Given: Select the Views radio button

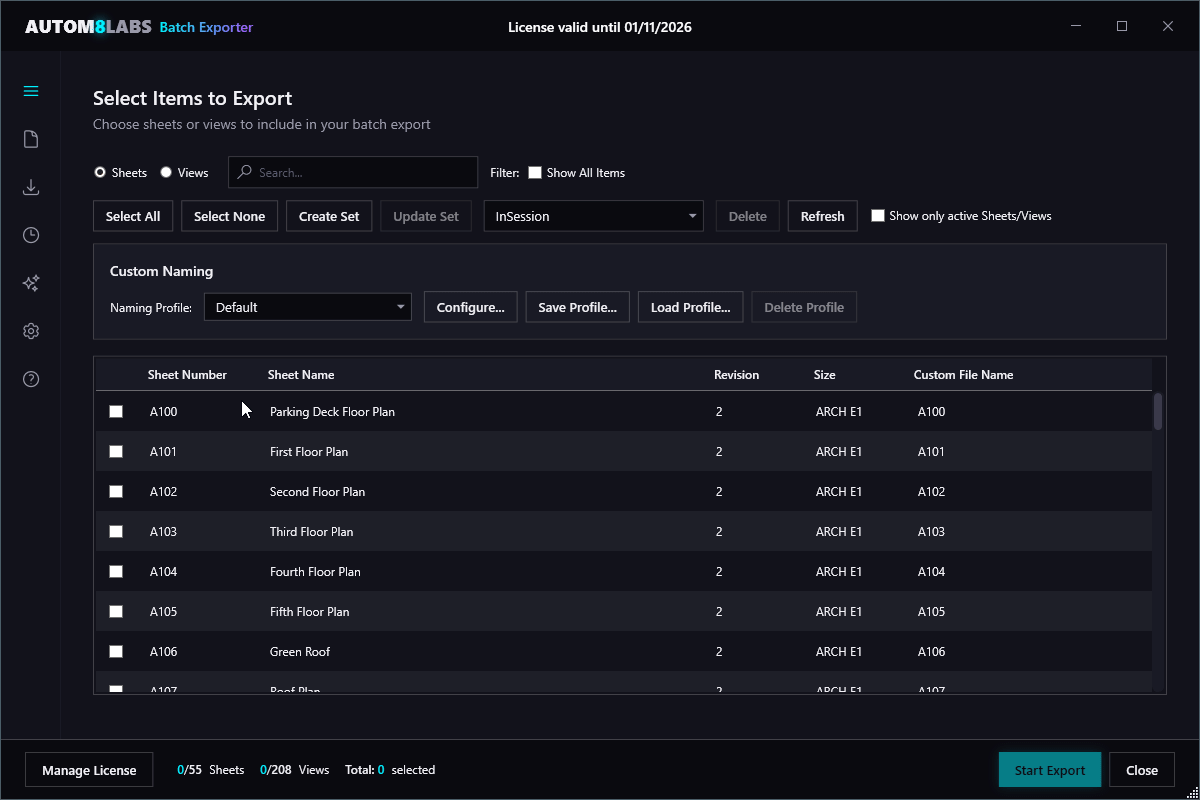Looking at the screenshot, I should (x=164, y=172).
